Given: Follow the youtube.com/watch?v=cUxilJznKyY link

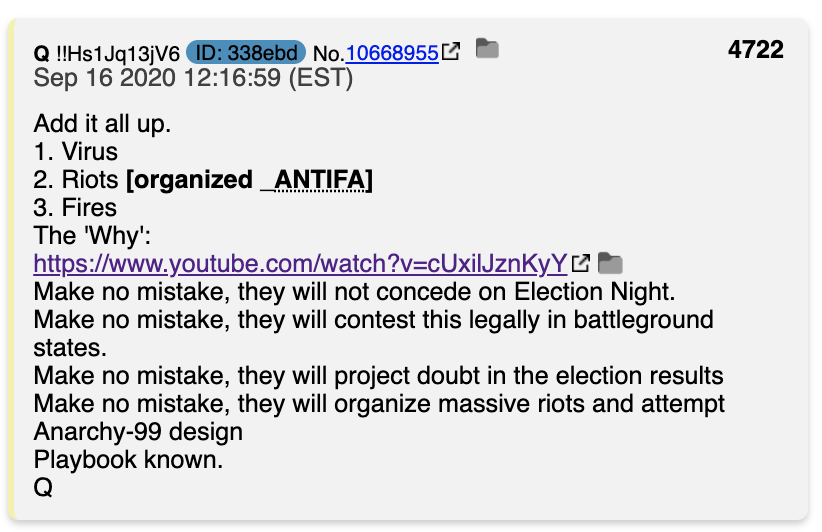Looking at the screenshot, I should tap(300, 263).
